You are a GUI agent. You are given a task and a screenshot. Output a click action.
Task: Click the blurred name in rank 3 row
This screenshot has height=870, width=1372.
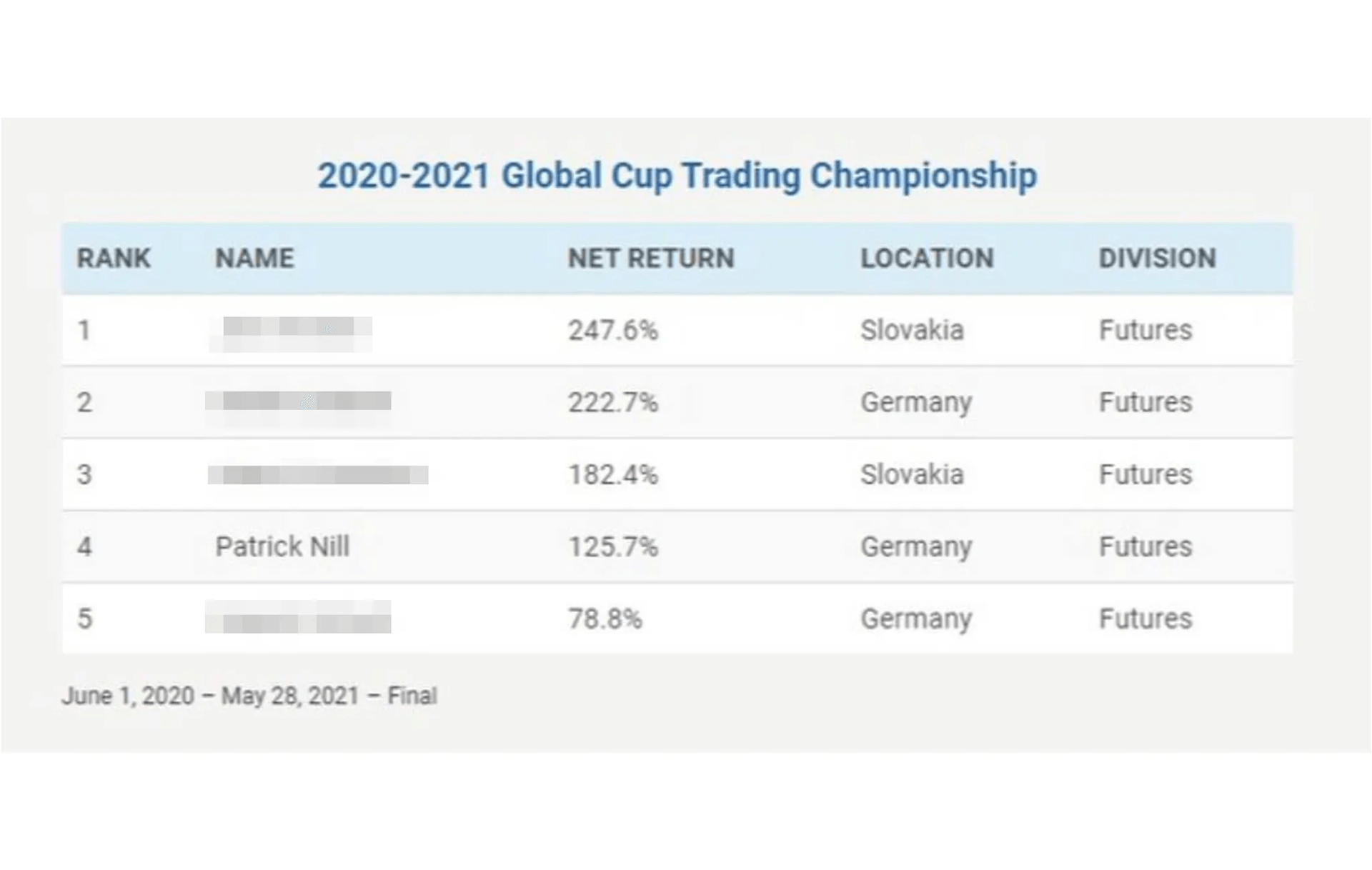click(x=318, y=475)
